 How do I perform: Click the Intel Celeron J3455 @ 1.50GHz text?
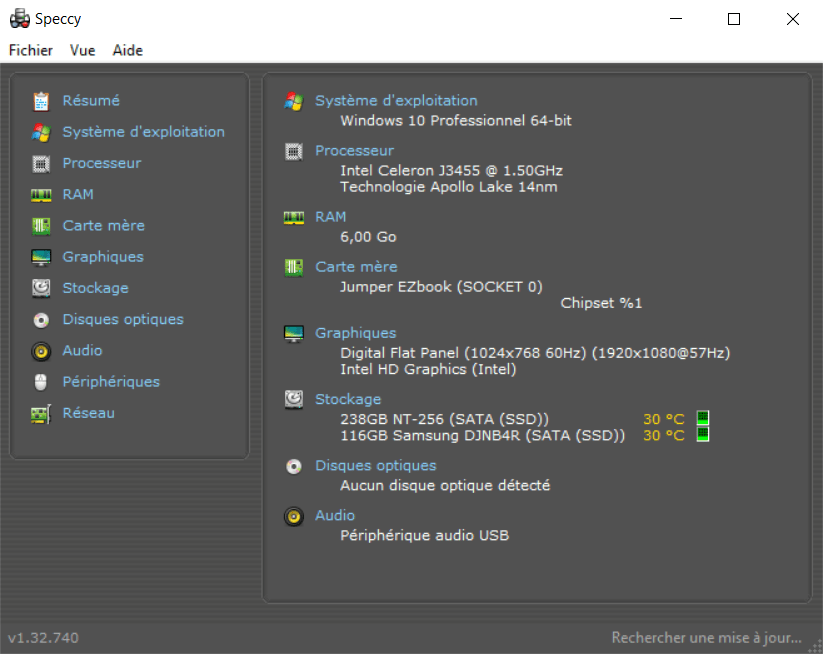pyautogui.click(x=451, y=171)
